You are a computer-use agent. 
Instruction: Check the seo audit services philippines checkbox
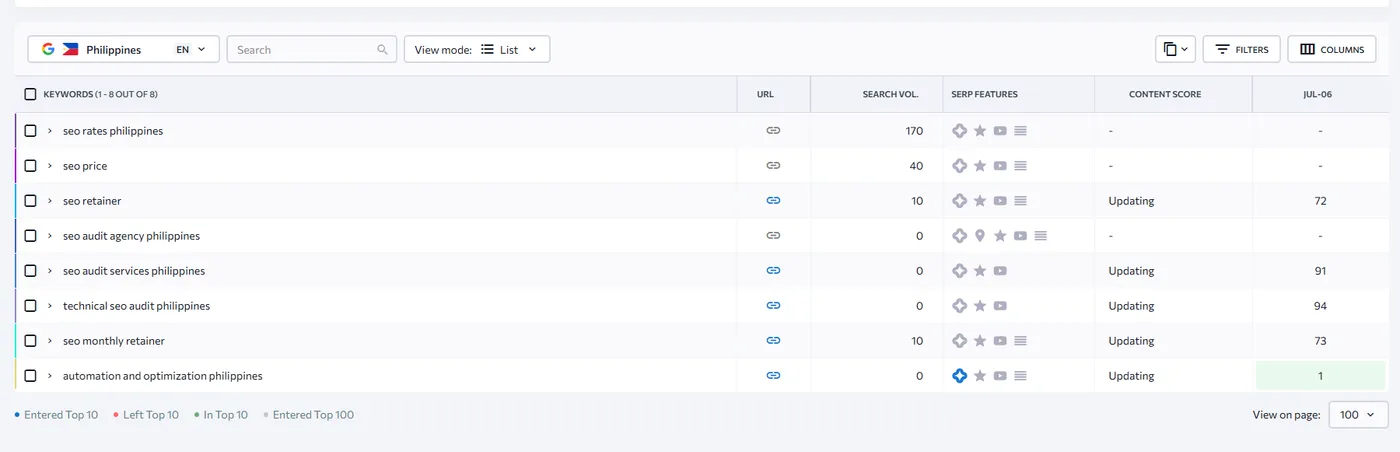click(30, 271)
